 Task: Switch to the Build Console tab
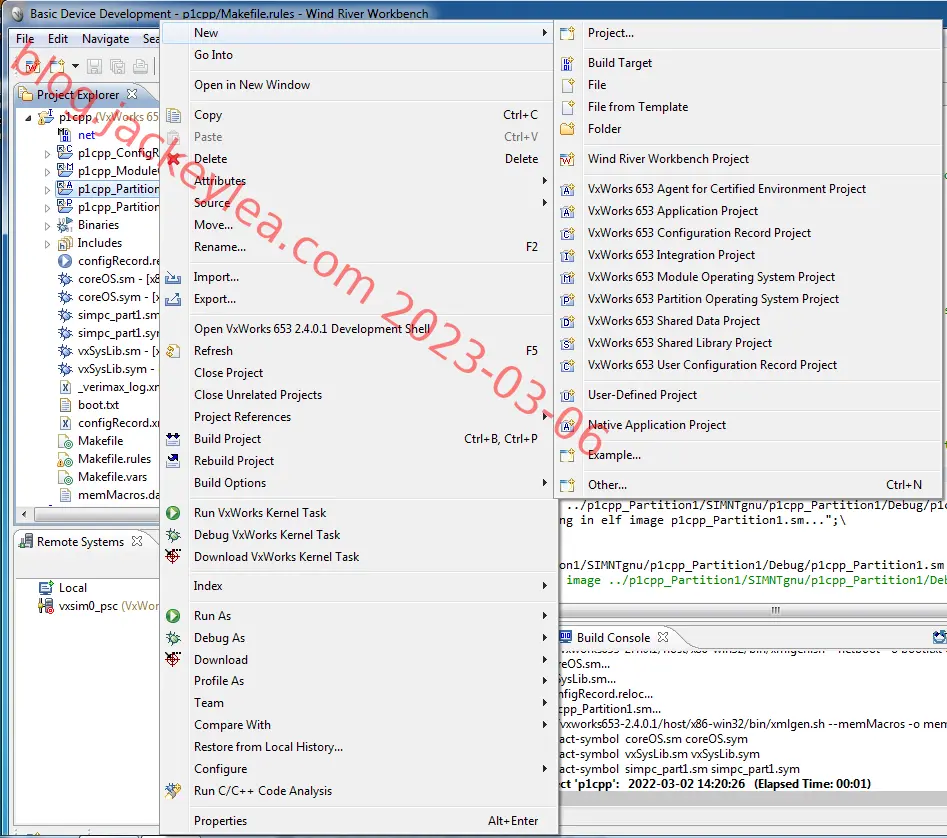coord(613,638)
